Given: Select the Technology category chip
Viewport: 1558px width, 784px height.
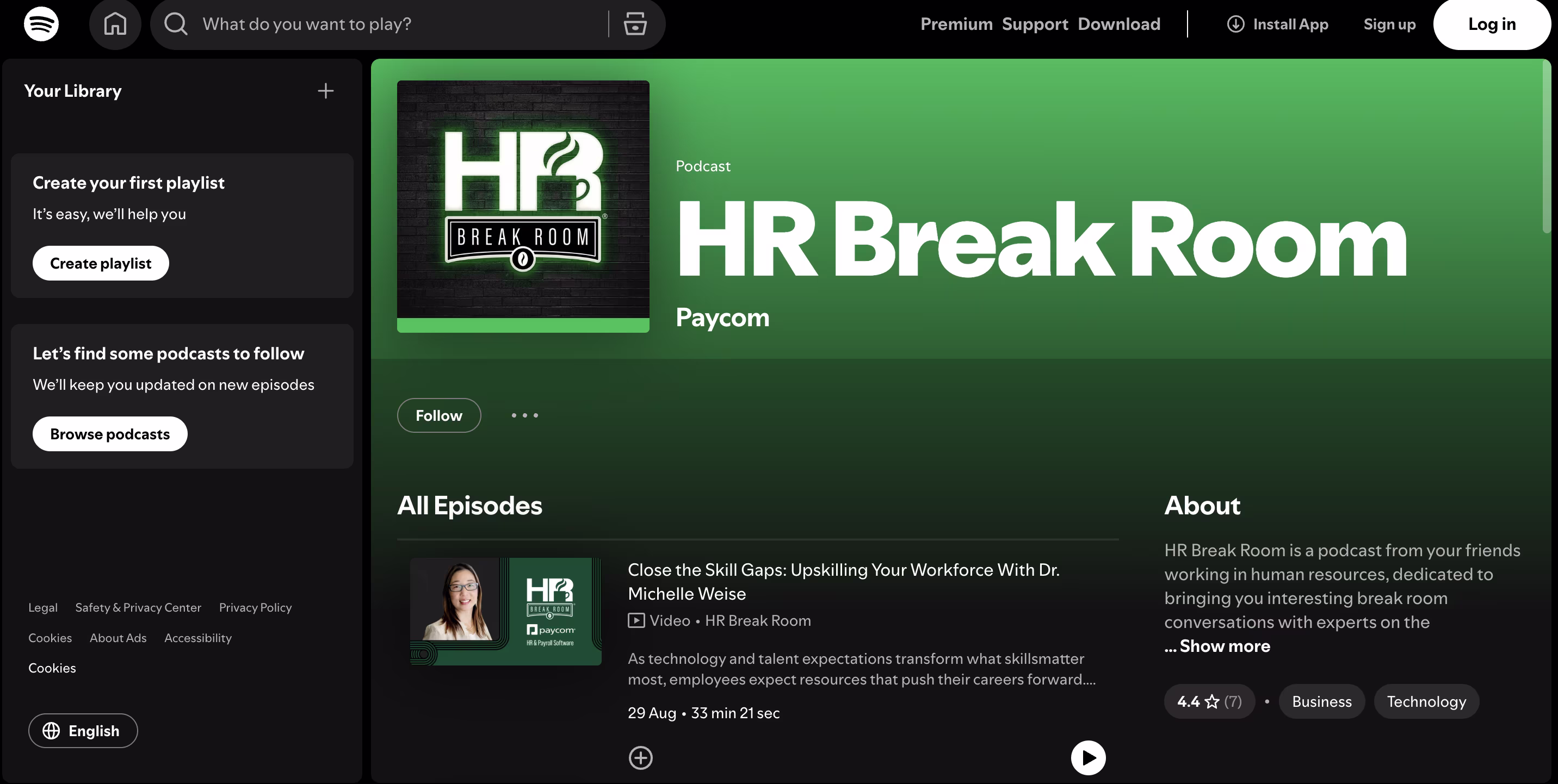Looking at the screenshot, I should 1426,701.
